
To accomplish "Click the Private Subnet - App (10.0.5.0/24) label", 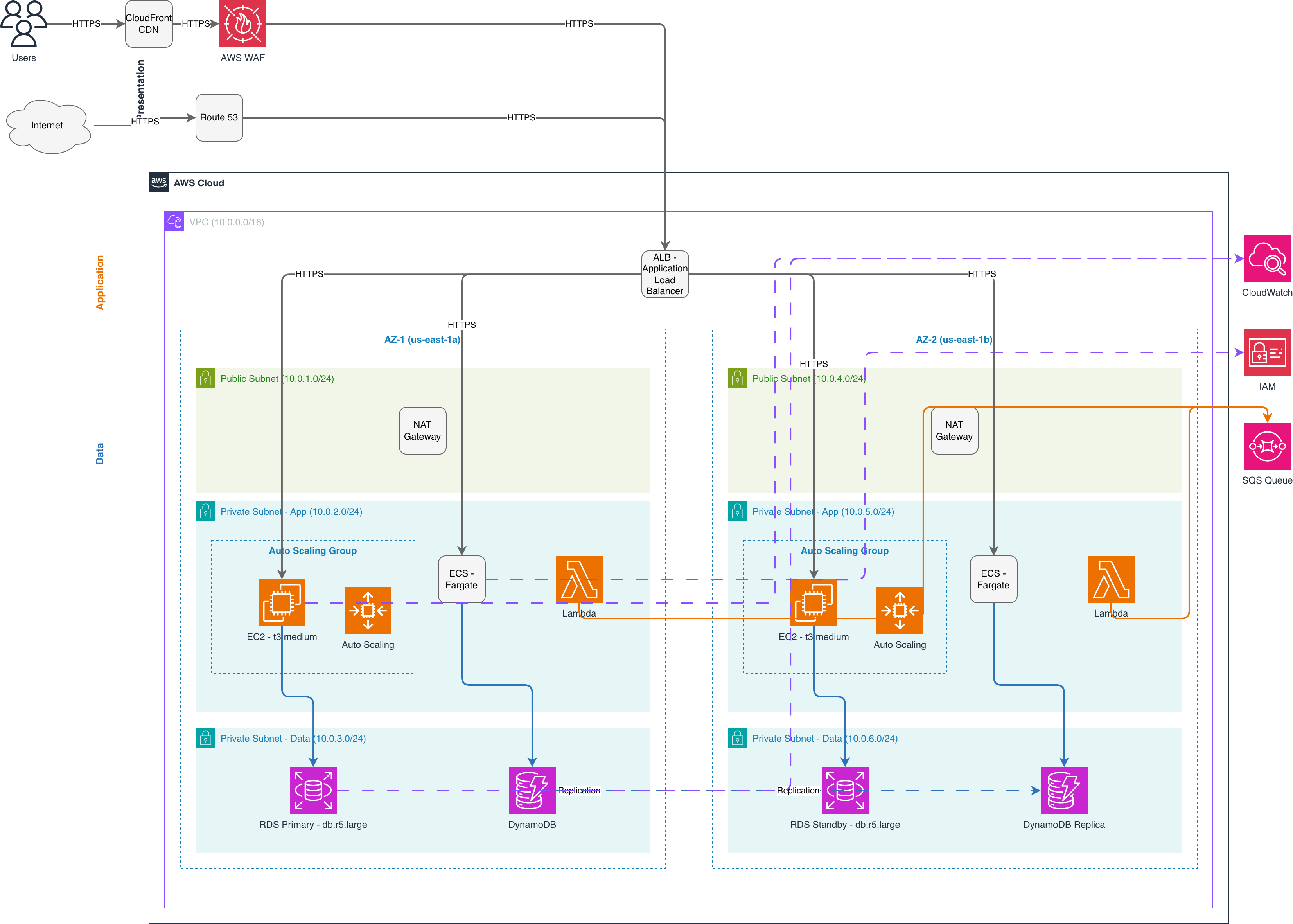I will click(x=823, y=512).
